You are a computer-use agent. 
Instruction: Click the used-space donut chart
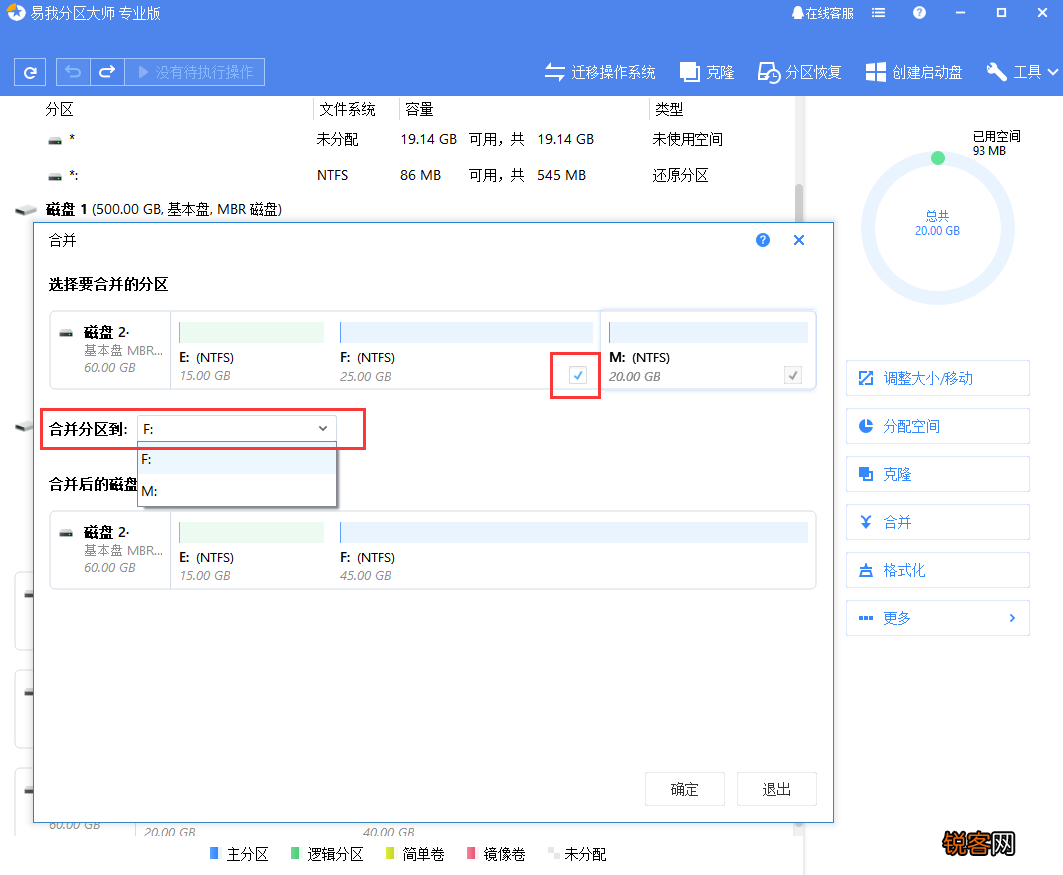[x=938, y=228]
